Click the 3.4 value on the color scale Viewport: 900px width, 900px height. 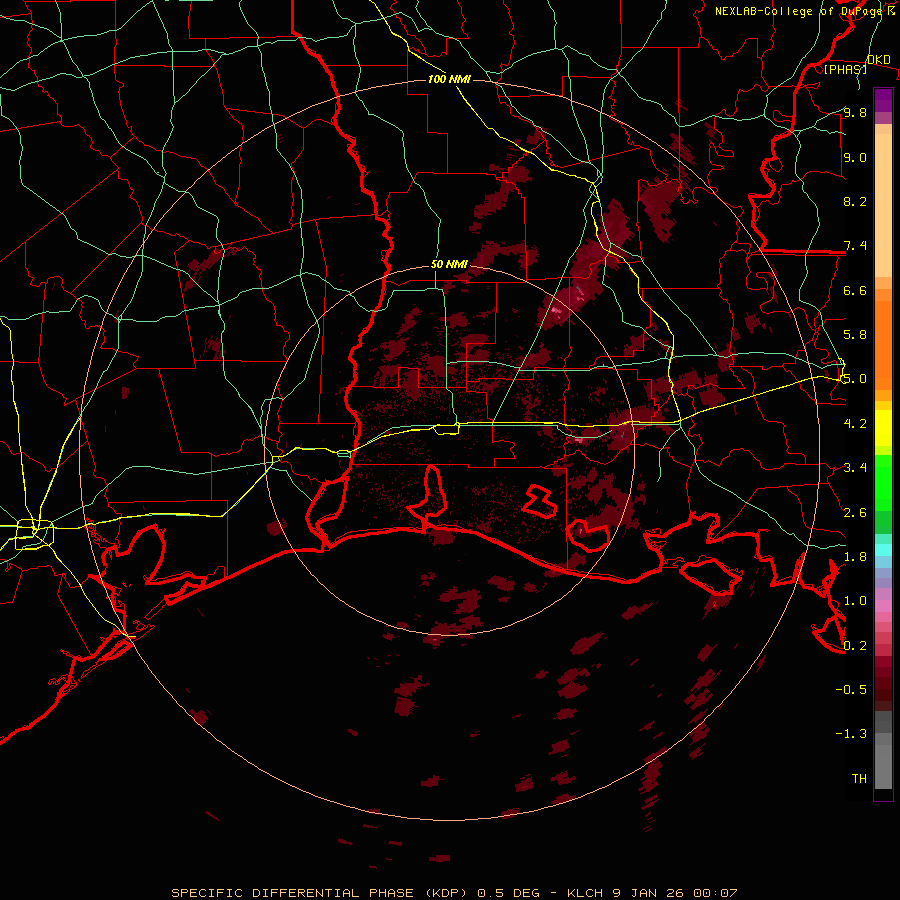855,467
